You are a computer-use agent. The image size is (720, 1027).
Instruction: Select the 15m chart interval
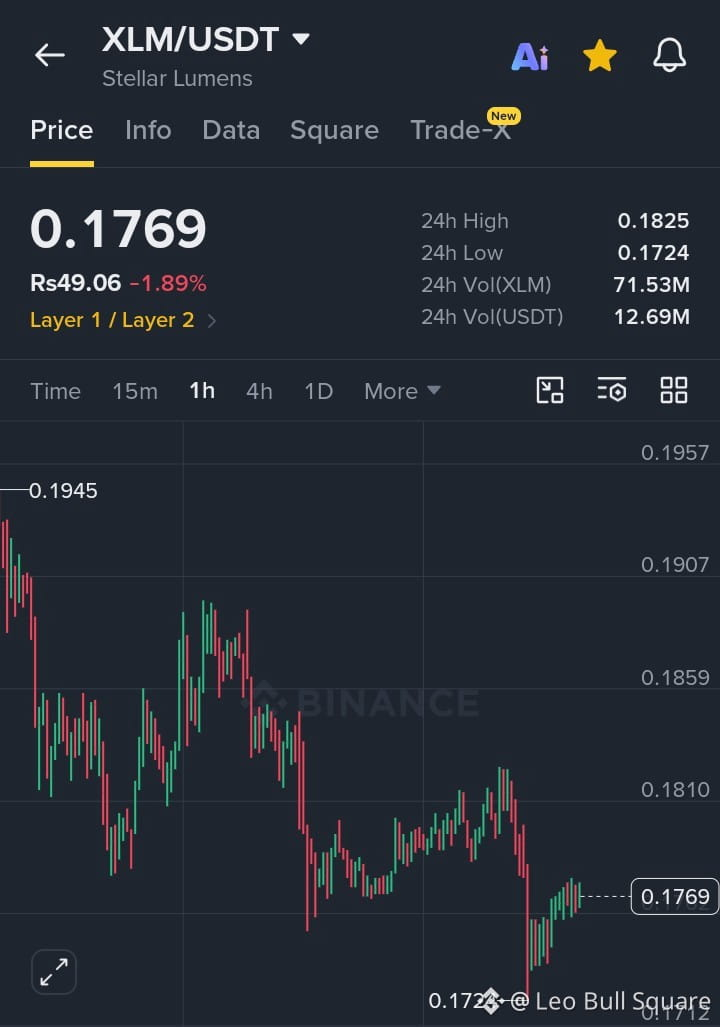(x=135, y=391)
